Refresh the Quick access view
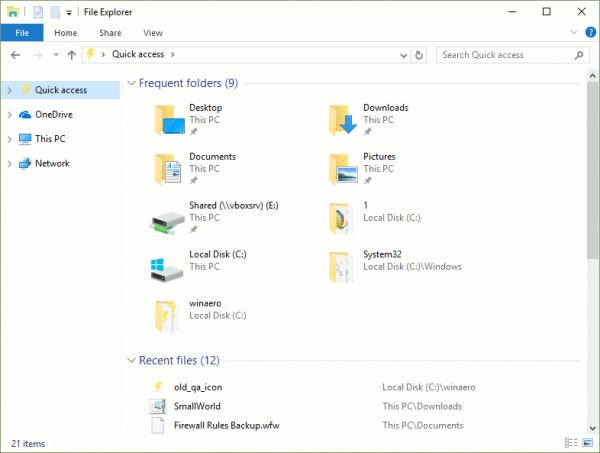 click(x=419, y=55)
